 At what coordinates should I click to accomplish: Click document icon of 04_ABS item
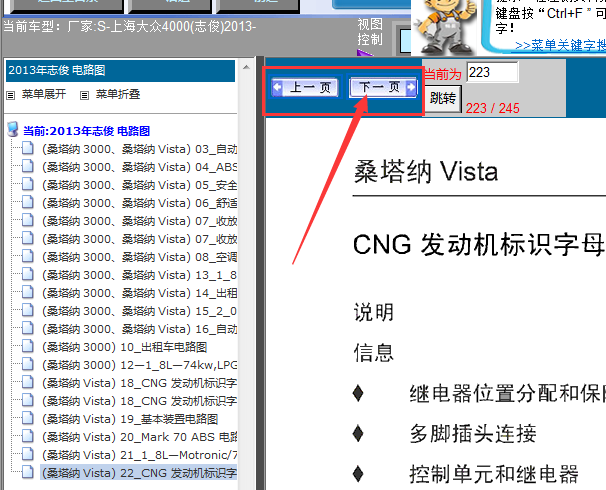point(27,166)
